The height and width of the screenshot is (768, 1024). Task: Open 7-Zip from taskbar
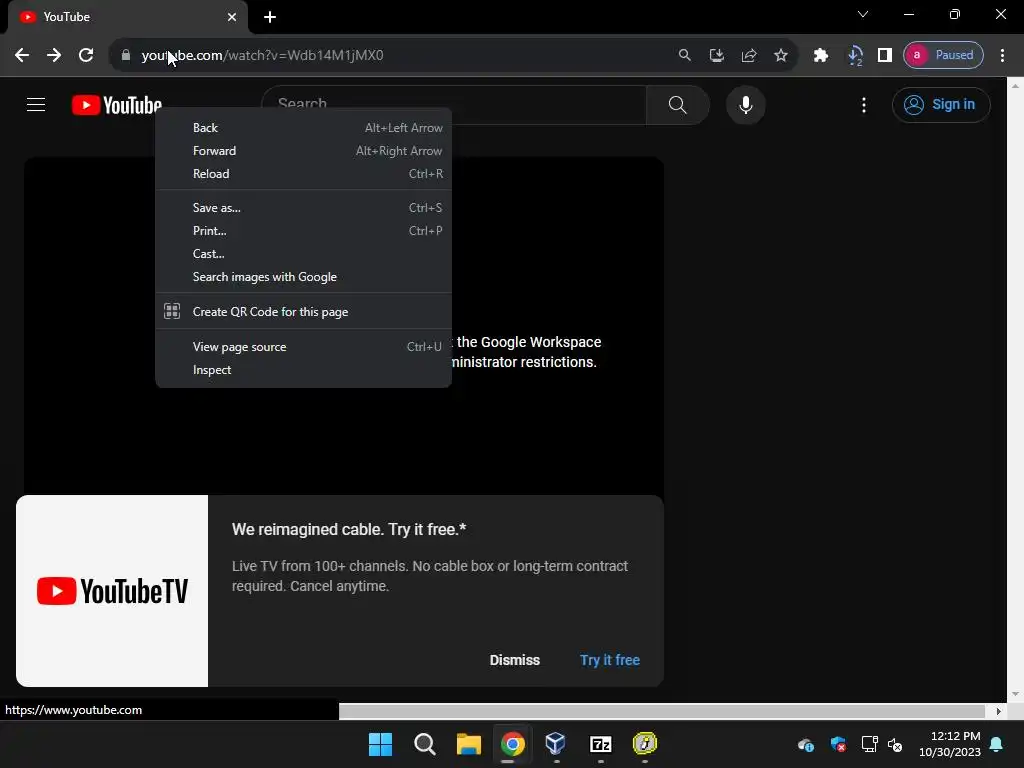600,744
